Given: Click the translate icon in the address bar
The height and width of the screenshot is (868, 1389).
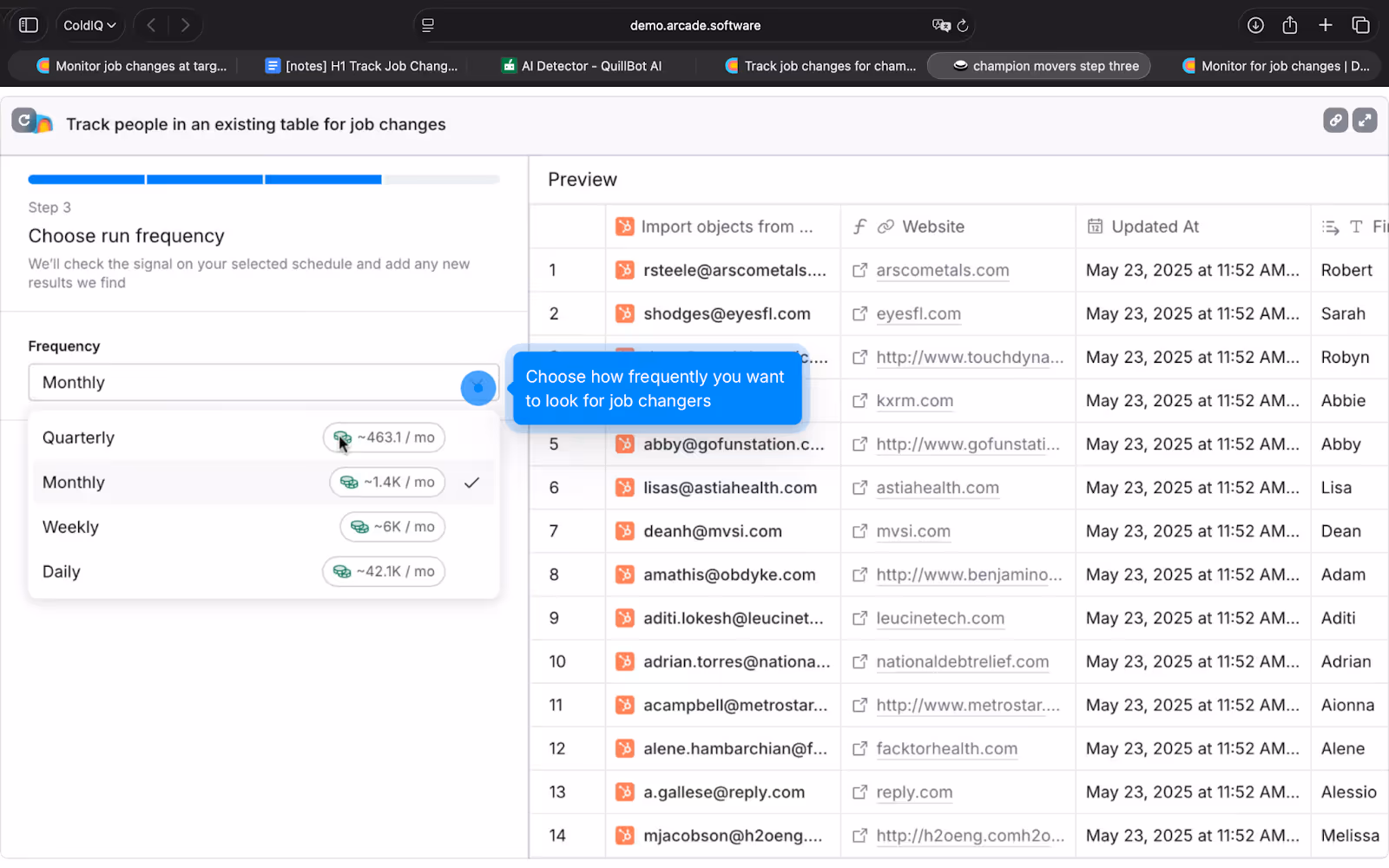Looking at the screenshot, I should click(941, 25).
